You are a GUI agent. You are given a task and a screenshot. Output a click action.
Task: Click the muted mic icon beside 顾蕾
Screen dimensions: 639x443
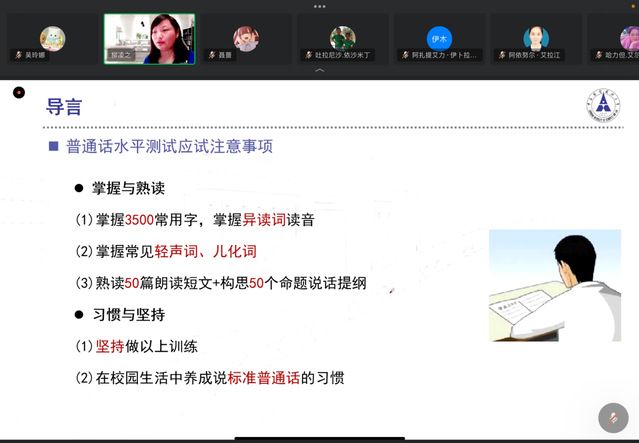tap(211, 55)
